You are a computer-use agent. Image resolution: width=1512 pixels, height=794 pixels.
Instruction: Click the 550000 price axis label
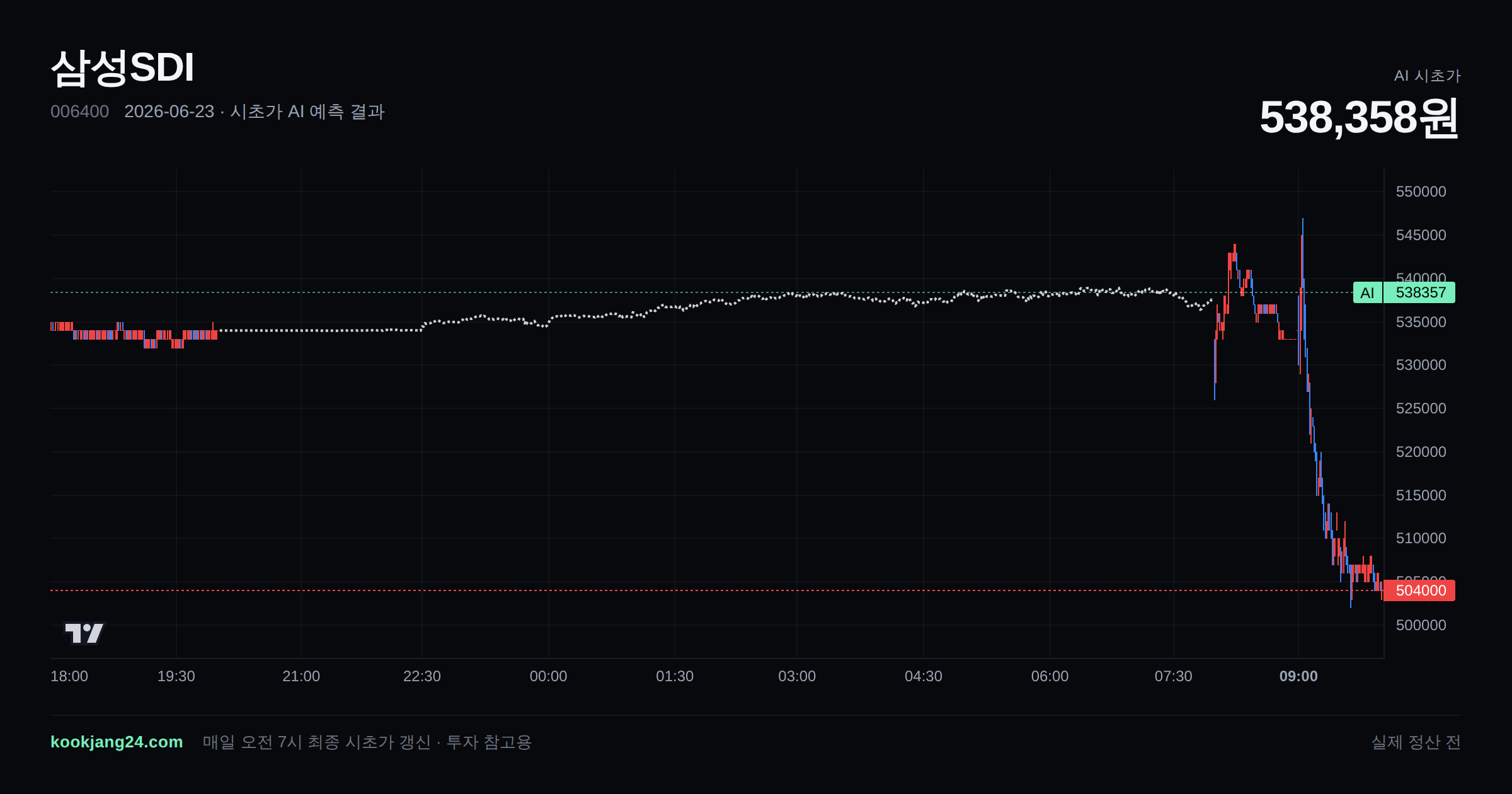tap(1421, 192)
